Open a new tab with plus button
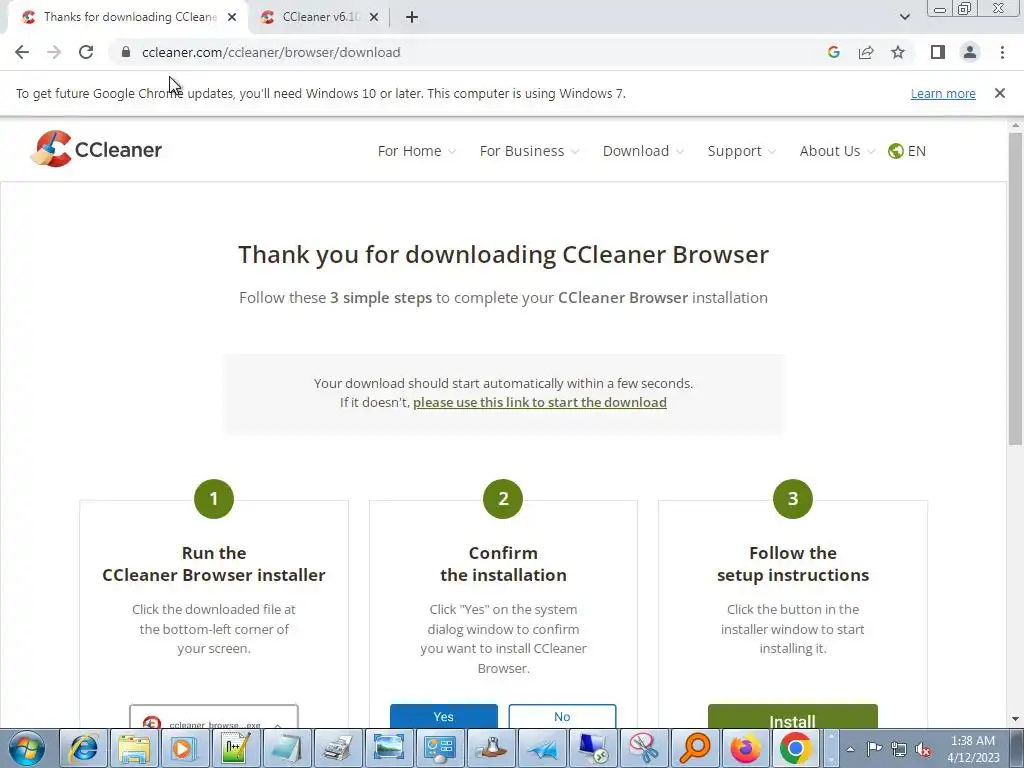This screenshot has height=768, width=1024. click(x=411, y=17)
